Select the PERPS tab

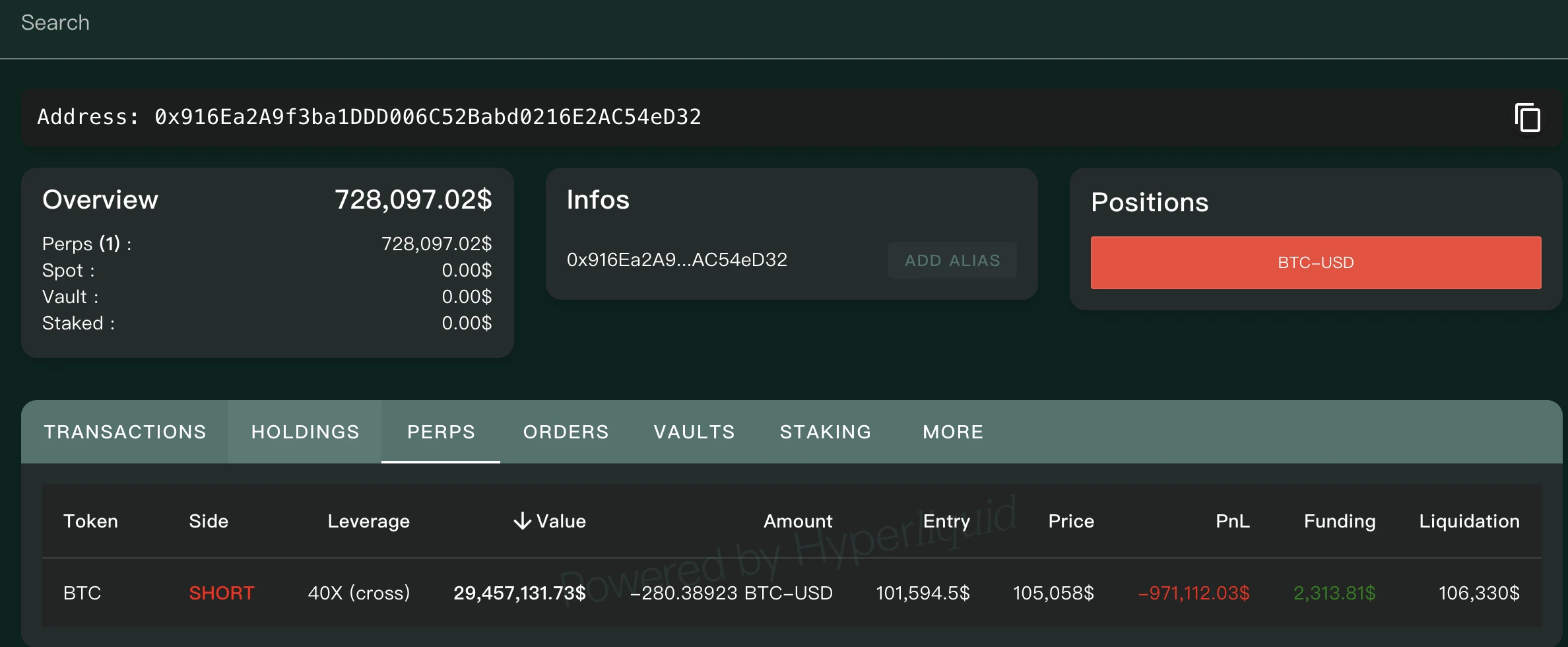tap(441, 432)
